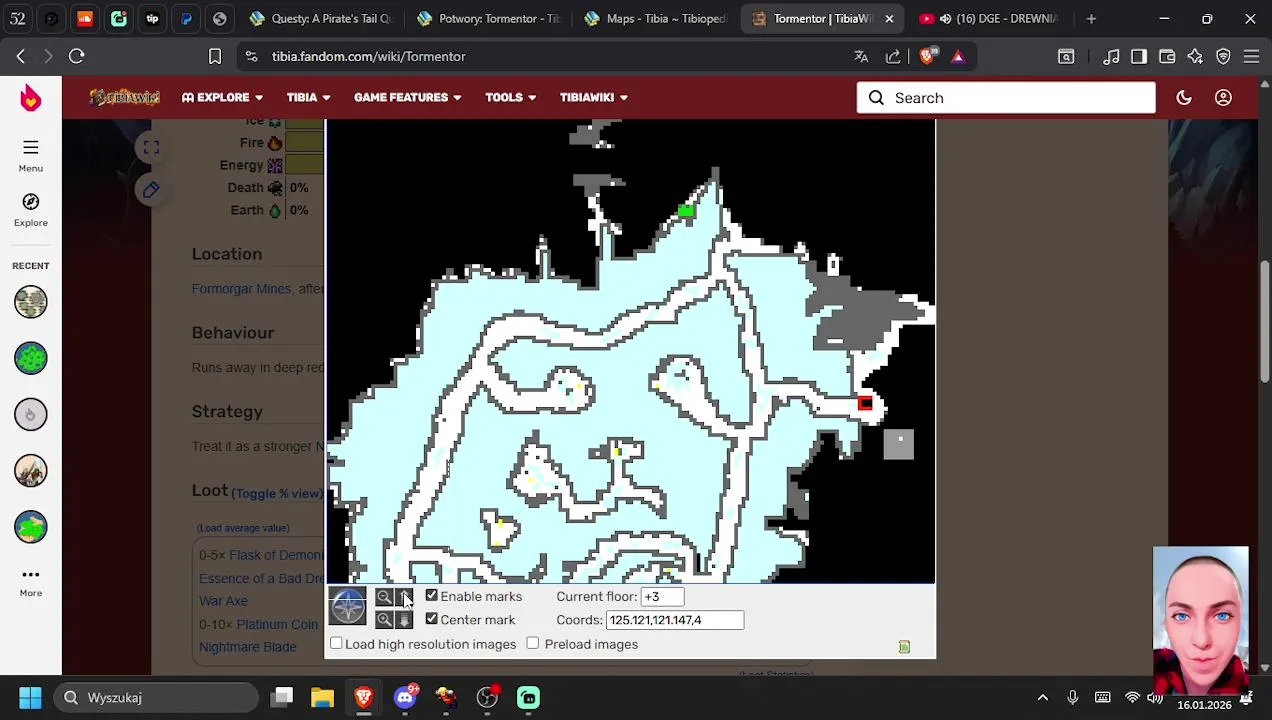Click the green mark on map
Screen dimensions: 1272x720
[686, 211]
